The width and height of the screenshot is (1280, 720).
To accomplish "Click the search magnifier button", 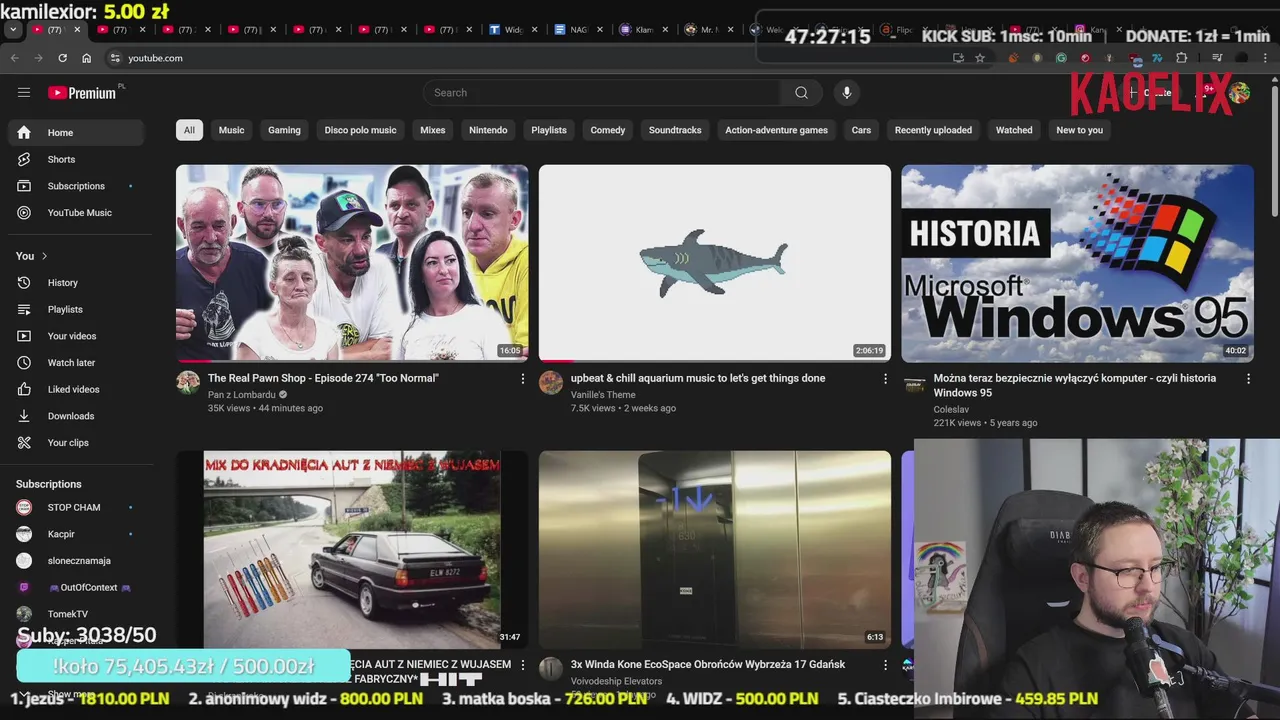I will tap(801, 93).
